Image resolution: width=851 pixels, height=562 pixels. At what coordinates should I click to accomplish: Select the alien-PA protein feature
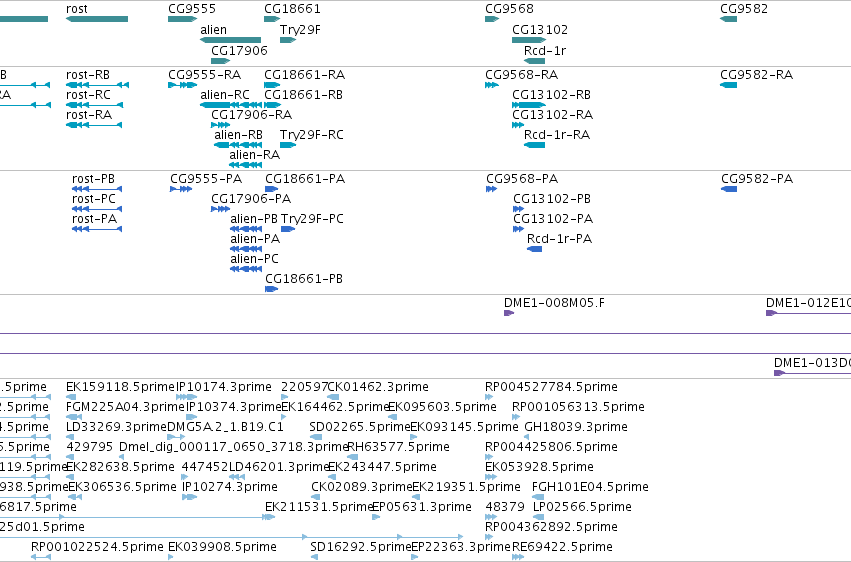(255, 239)
